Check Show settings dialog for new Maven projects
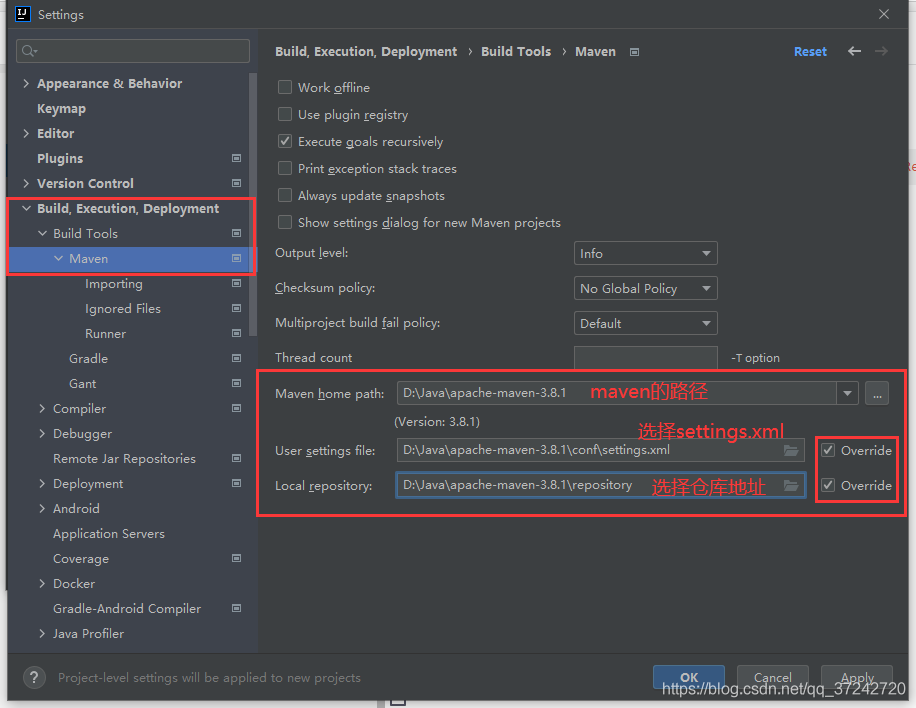Image resolution: width=916 pixels, height=708 pixels. [x=285, y=222]
